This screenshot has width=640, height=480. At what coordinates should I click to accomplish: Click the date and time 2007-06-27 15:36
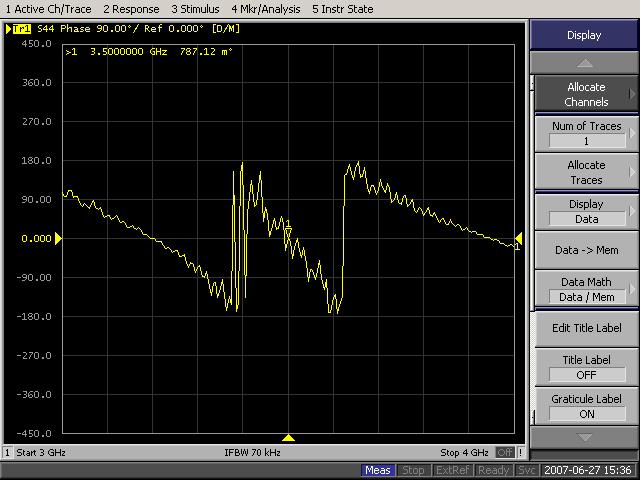588,470
